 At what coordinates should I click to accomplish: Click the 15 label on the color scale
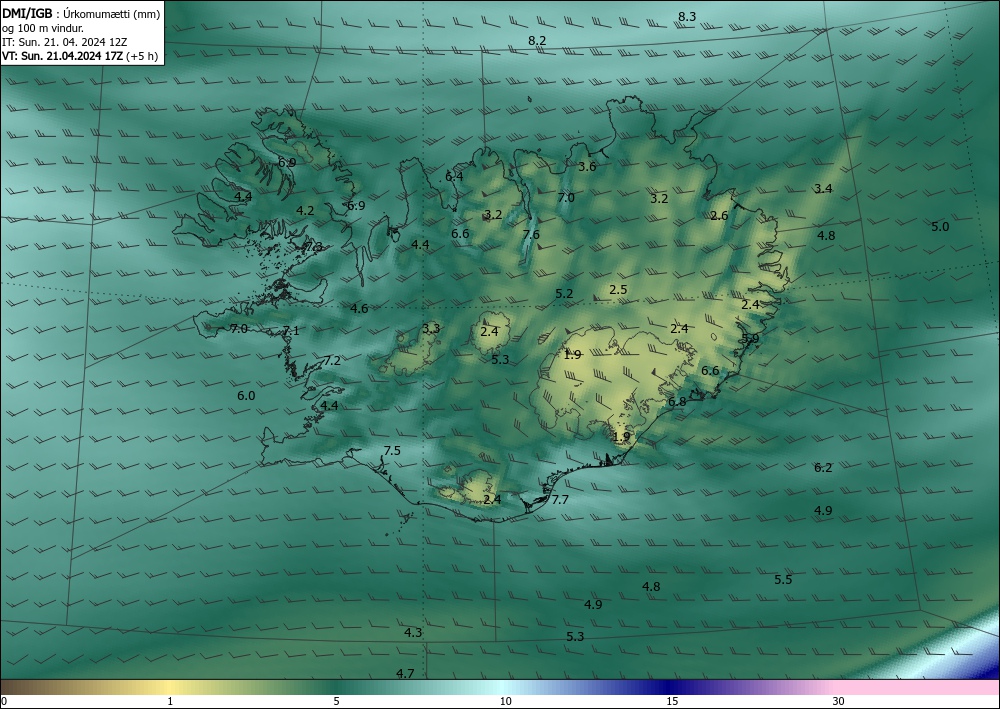[672, 701]
